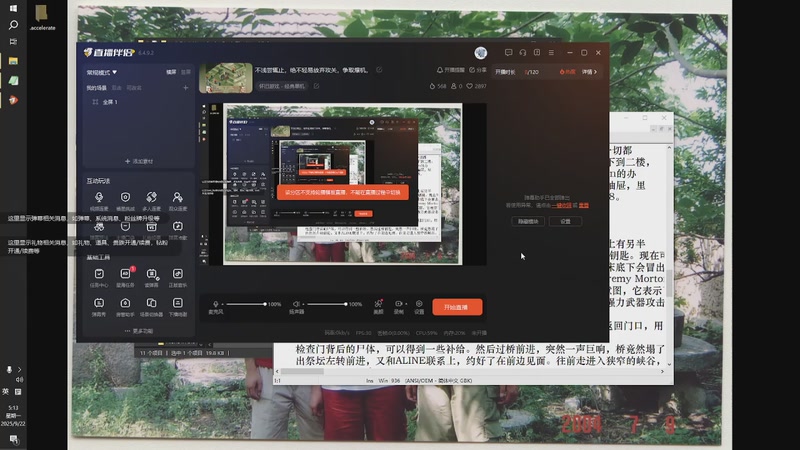Click the taskbar volume icon
Viewport: 800px width, 450px height.
point(19,380)
